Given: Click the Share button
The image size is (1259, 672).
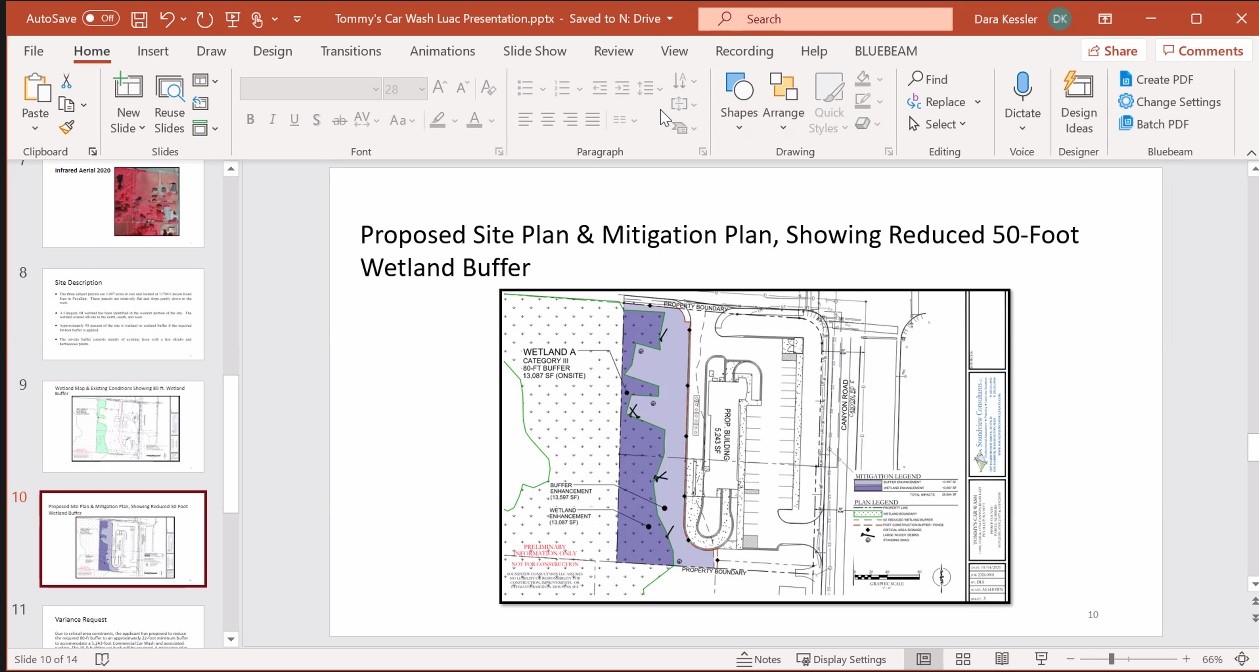Looking at the screenshot, I should click(1112, 51).
